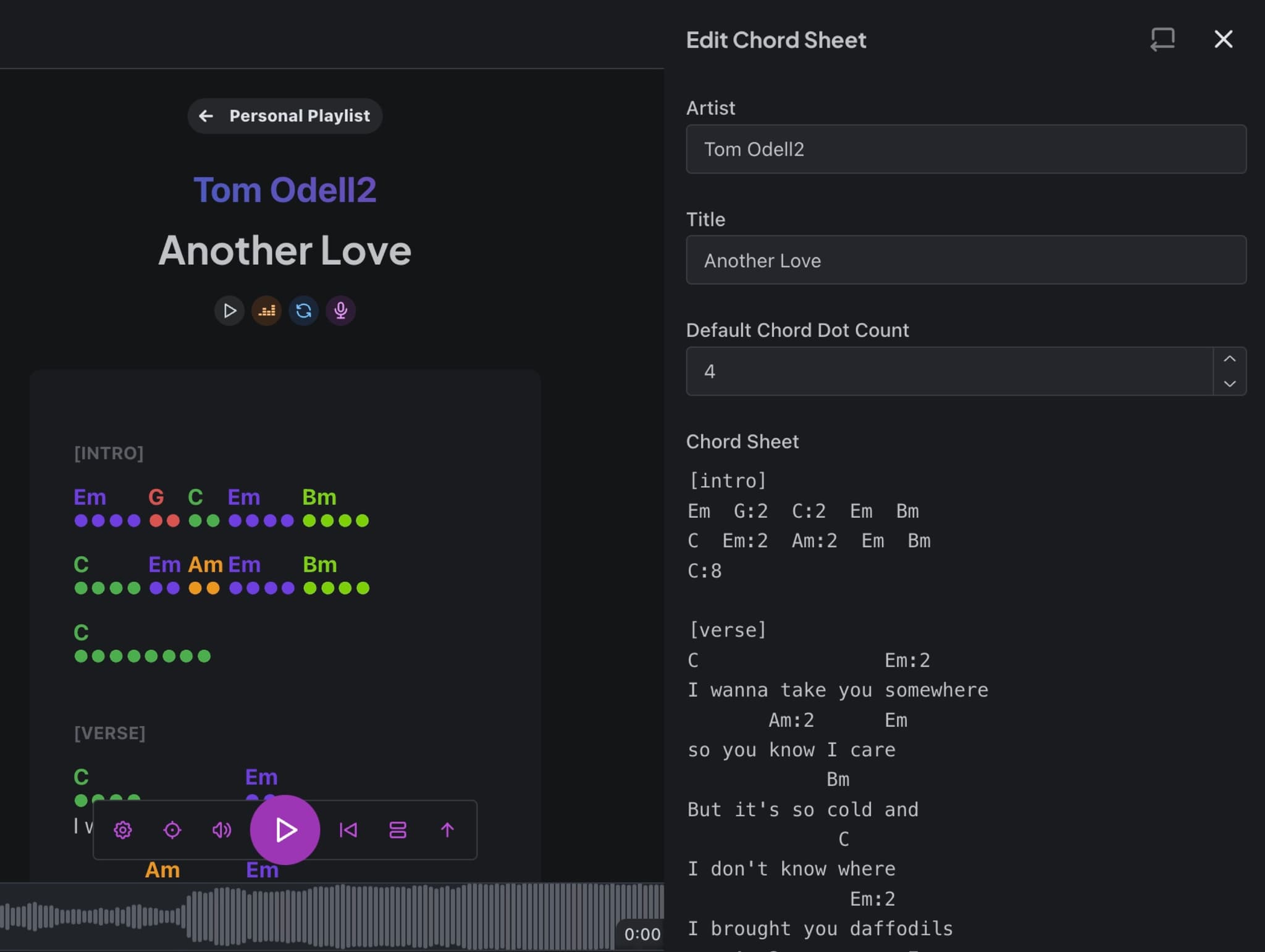Viewport: 1265px width, 952px height.
Task: Click the panel dock icon beside close
Action: 1162,39
